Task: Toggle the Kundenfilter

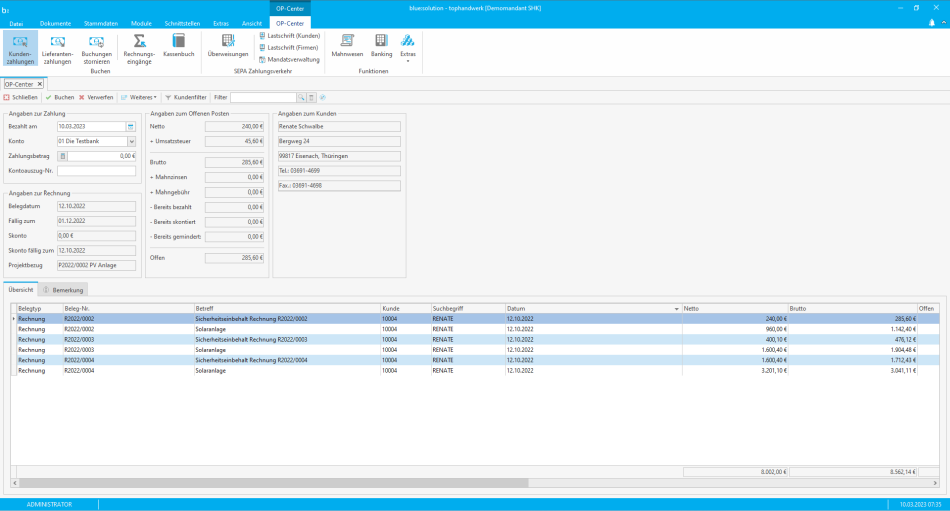Action: click(186, 98)
